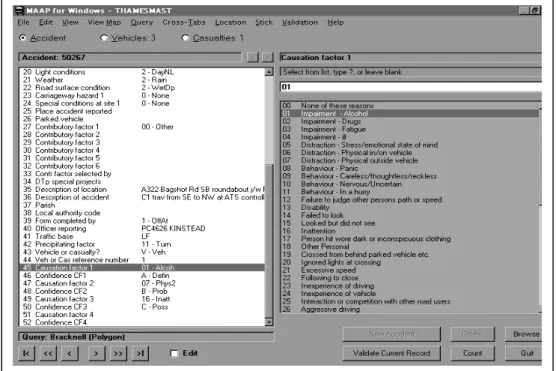
Task: Click the right arrow beside Accident 50267
Action: pos(268,57)
